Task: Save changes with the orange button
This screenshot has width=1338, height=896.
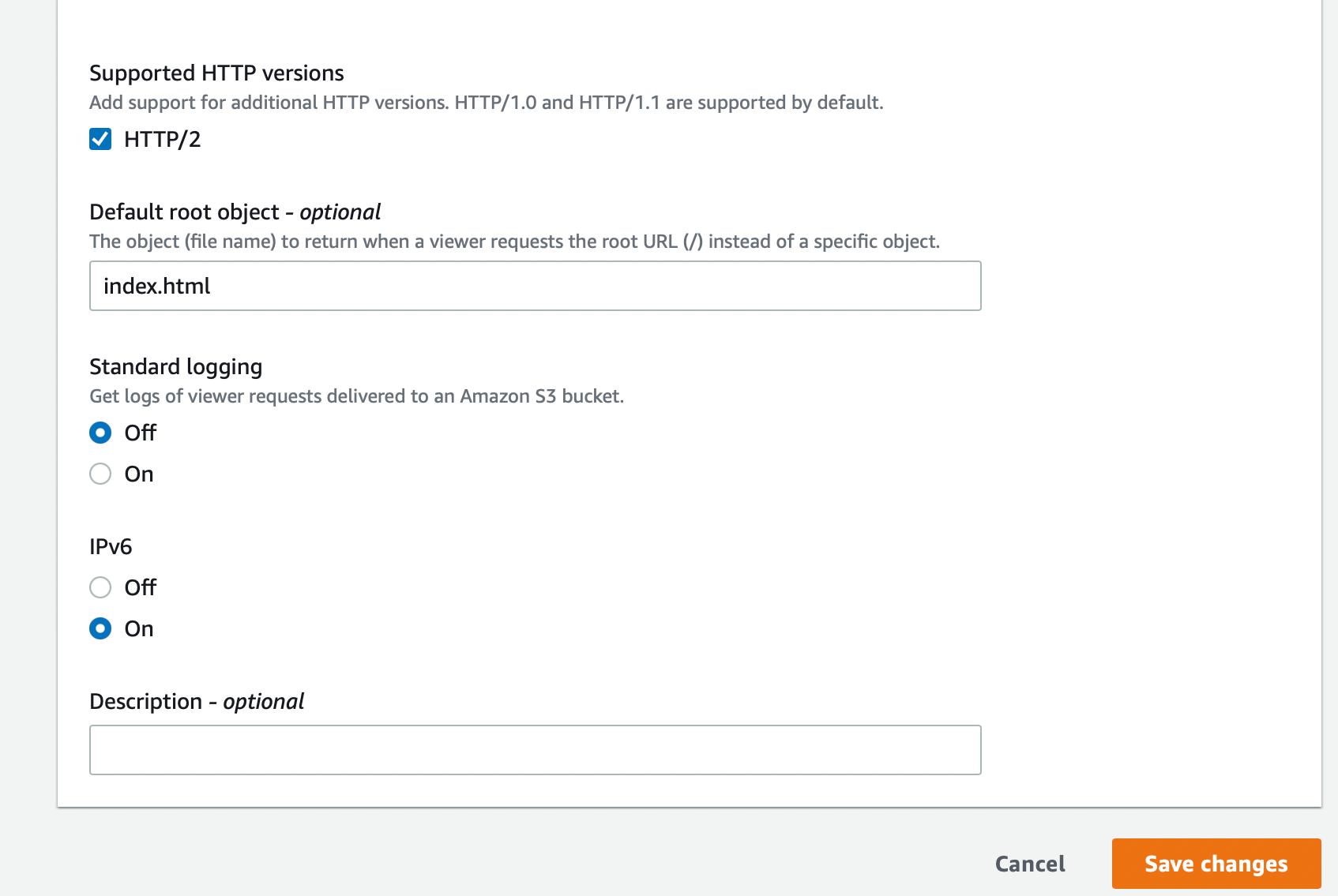Action: (1216, 864)
